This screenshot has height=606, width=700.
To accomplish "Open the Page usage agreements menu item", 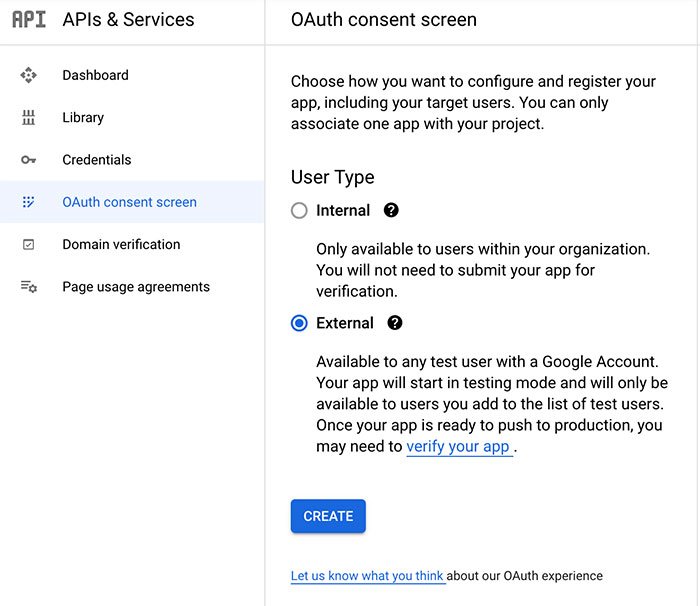I will point(136,287).
